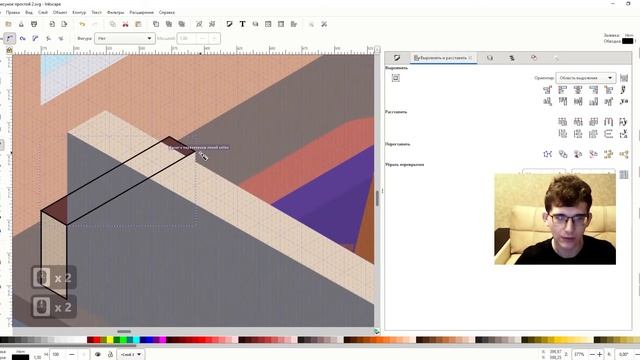Distribute top edges equidistantly
Image resolution: width=640 pixels, height=360 pixels.
coord(562,133)
